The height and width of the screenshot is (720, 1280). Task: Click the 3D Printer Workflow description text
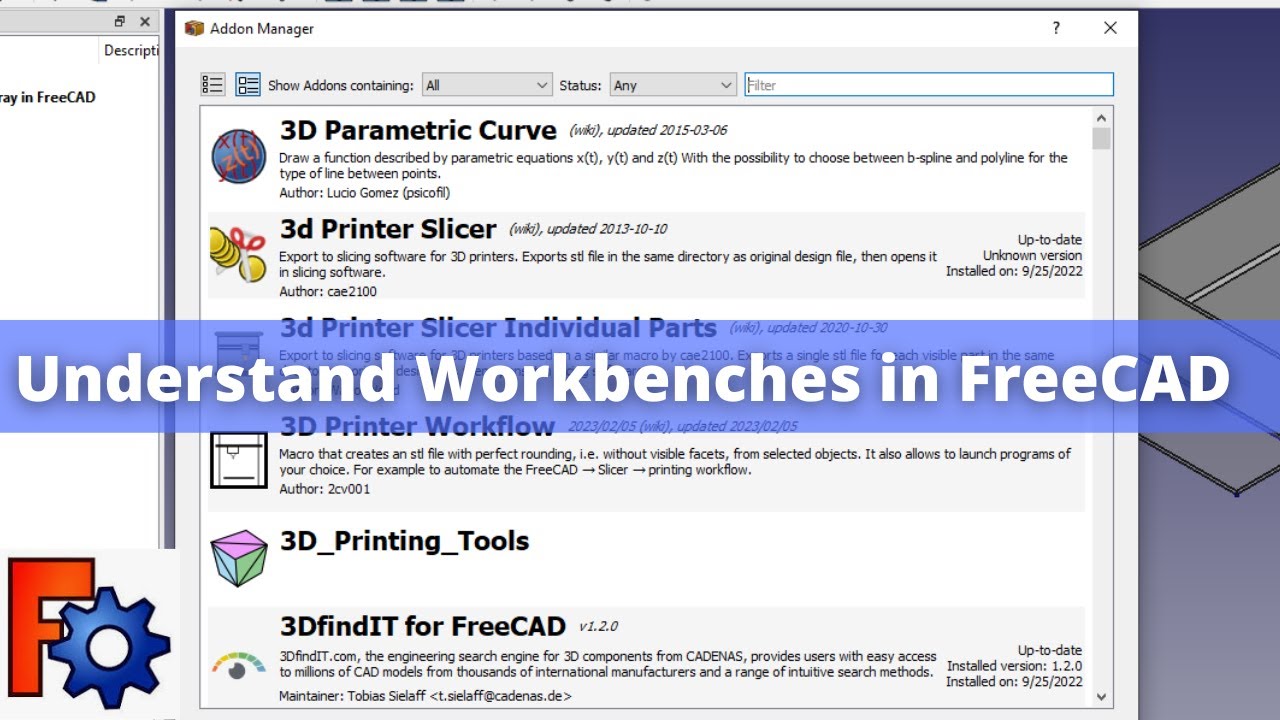675,462
